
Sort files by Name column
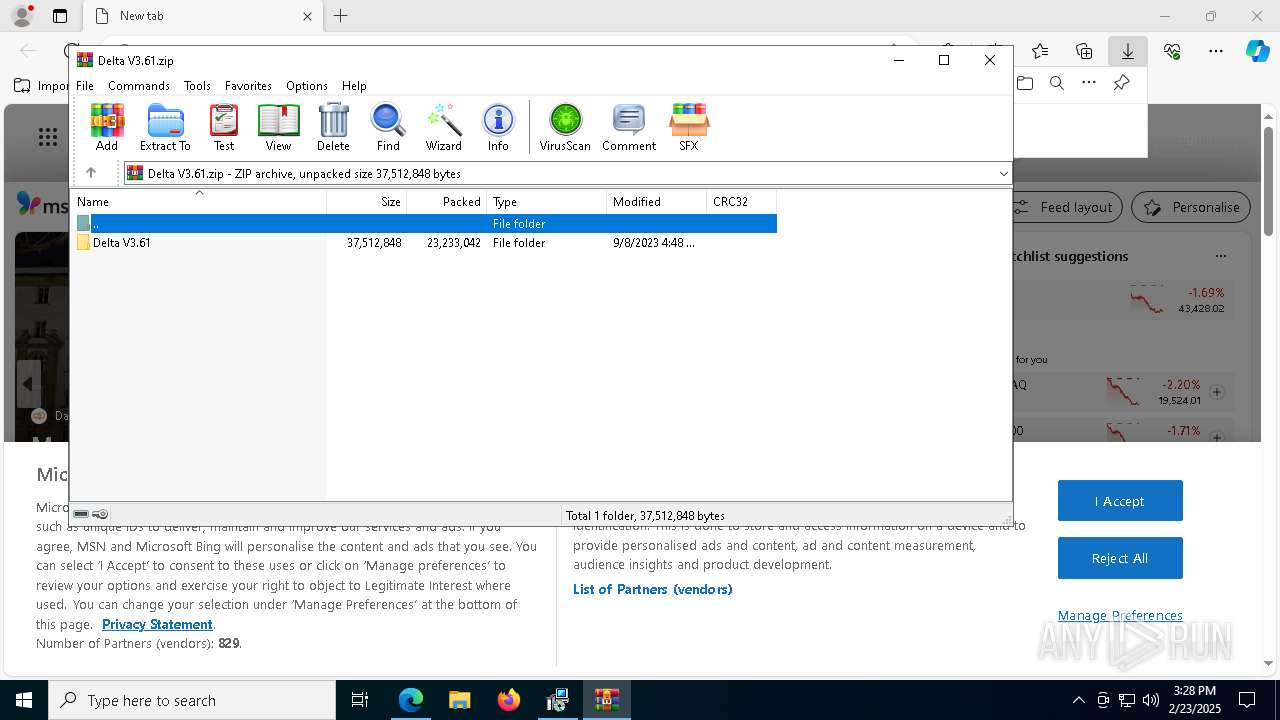tap(198, 202)
